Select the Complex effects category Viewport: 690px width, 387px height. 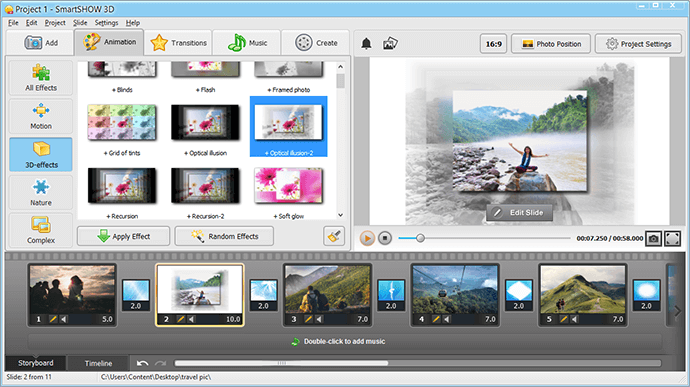click(41, 230)
